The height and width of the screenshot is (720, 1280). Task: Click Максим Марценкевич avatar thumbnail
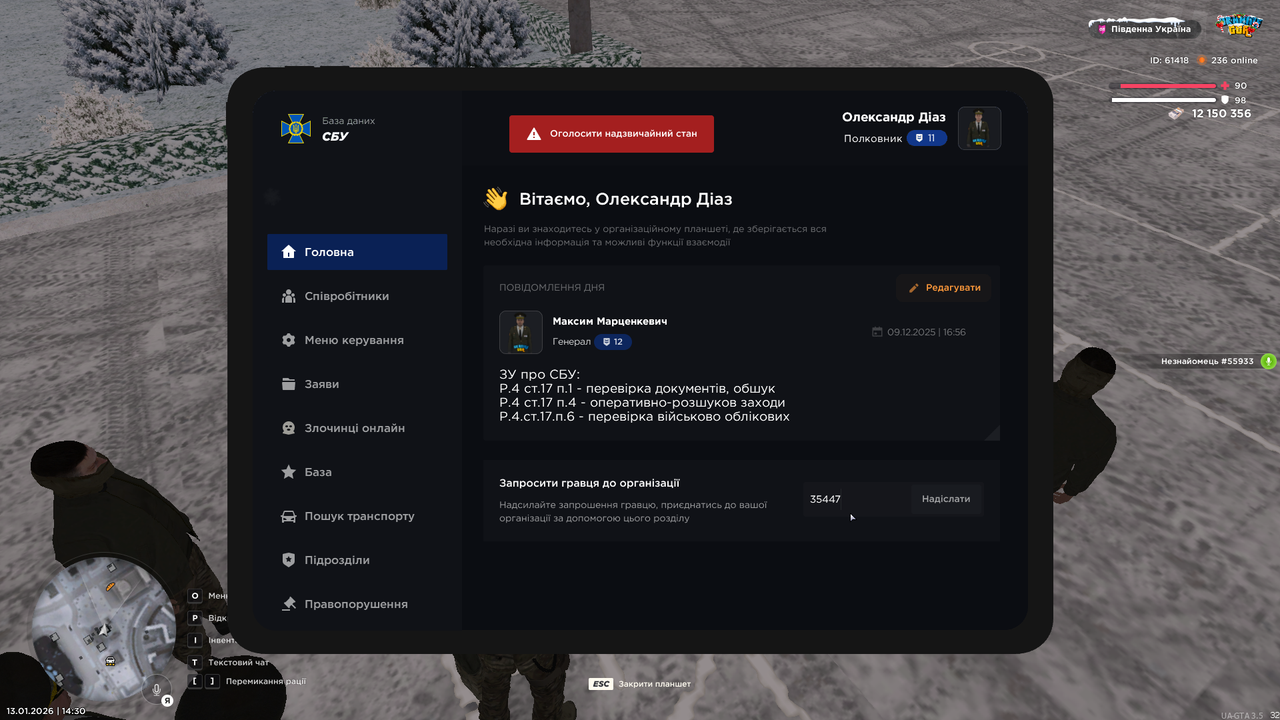coord(521,332)
